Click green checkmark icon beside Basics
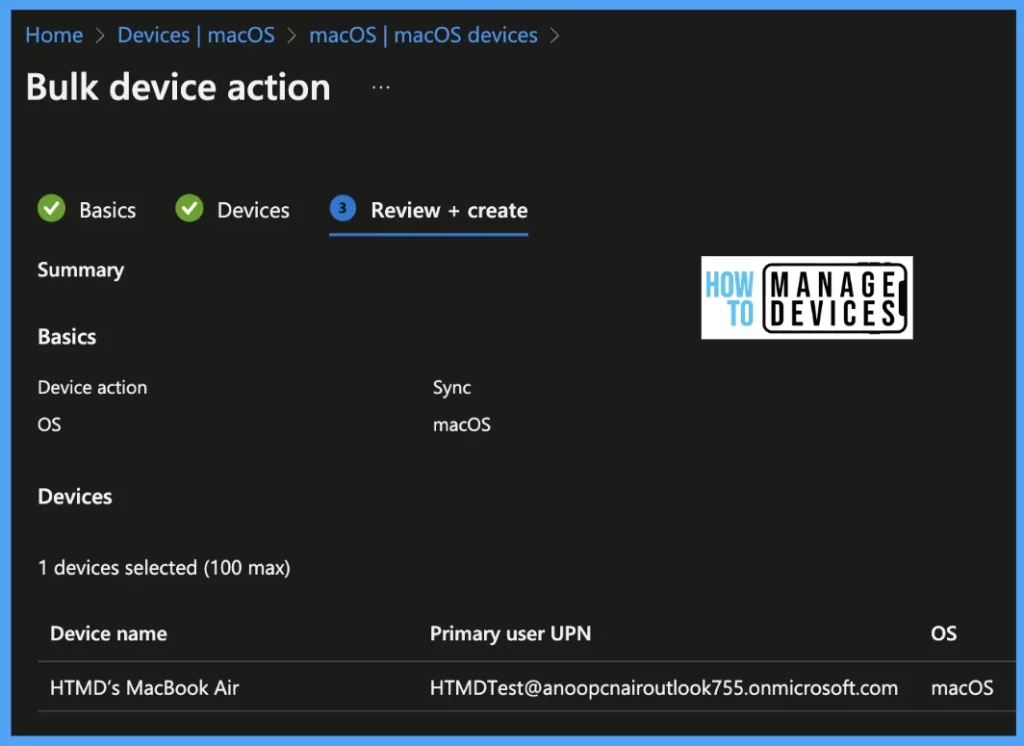1024x746 pixels. [52, 208]
